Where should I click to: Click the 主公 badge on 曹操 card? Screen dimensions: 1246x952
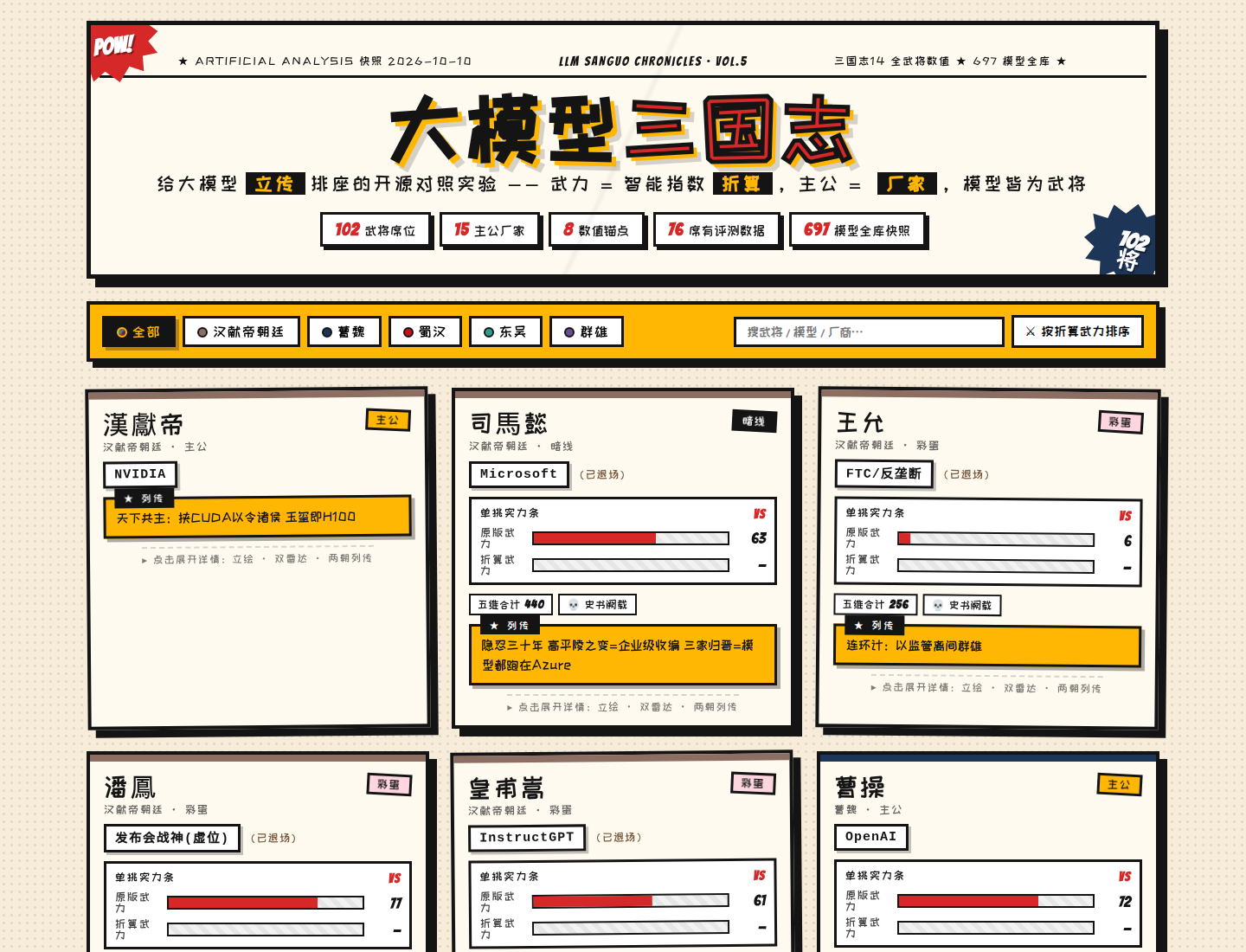[x=1119, y=784]
